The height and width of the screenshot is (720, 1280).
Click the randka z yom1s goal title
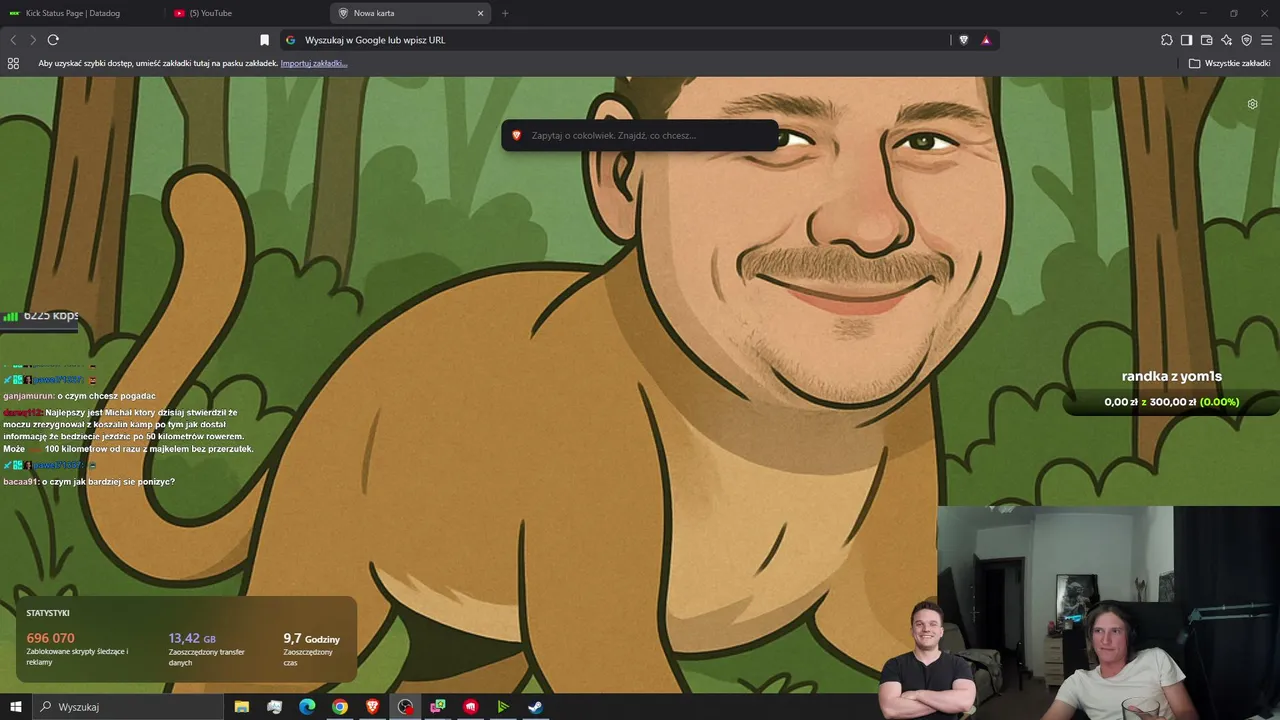(x=1172, y=376)
